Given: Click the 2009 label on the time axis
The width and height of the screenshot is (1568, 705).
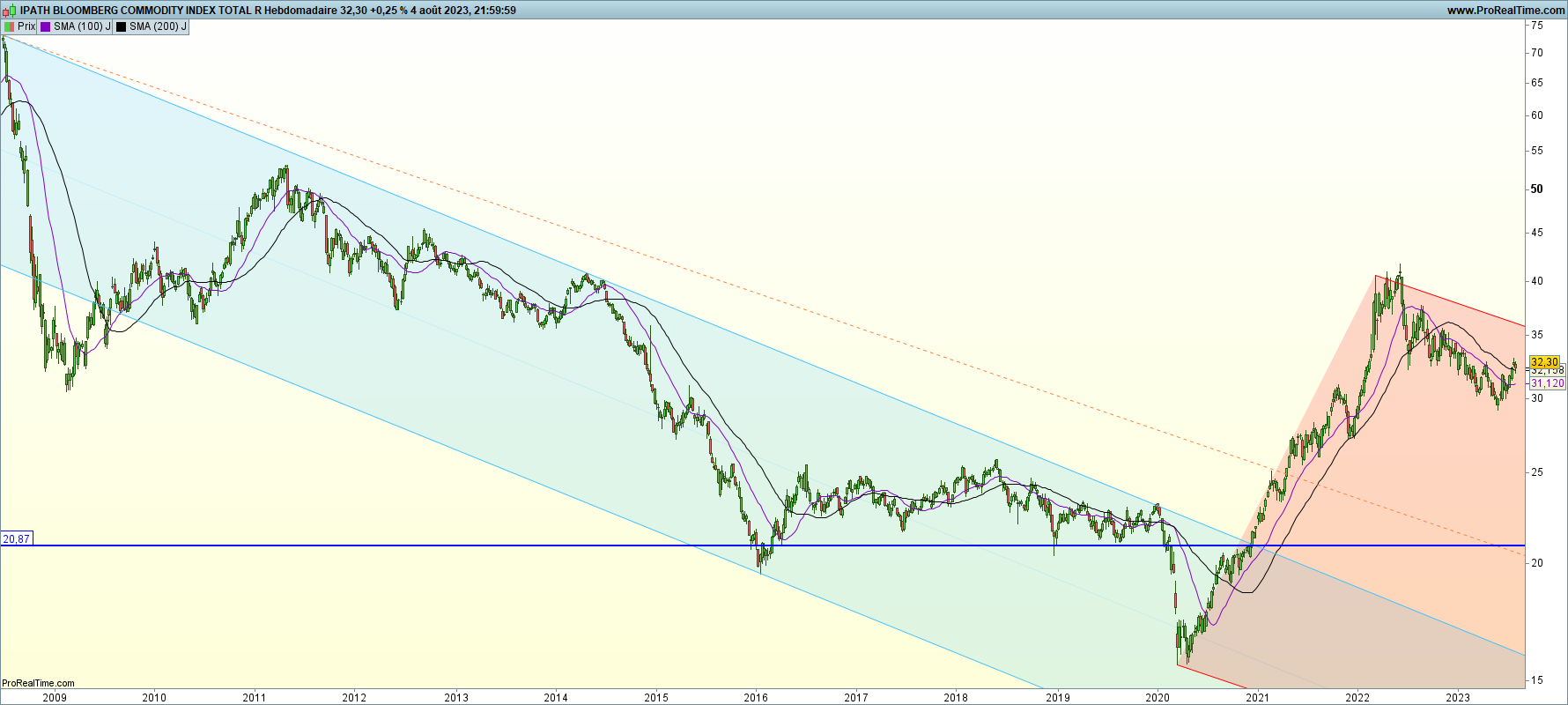Looking at the screenshot, I should [x=55, y=698].
